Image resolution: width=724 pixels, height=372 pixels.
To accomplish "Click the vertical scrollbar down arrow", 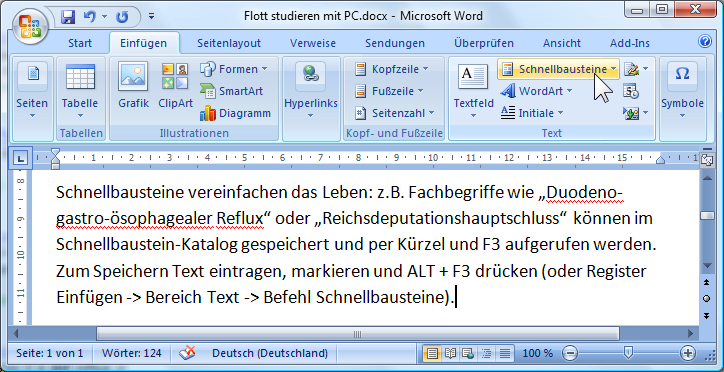I will [x=706, y=266].
